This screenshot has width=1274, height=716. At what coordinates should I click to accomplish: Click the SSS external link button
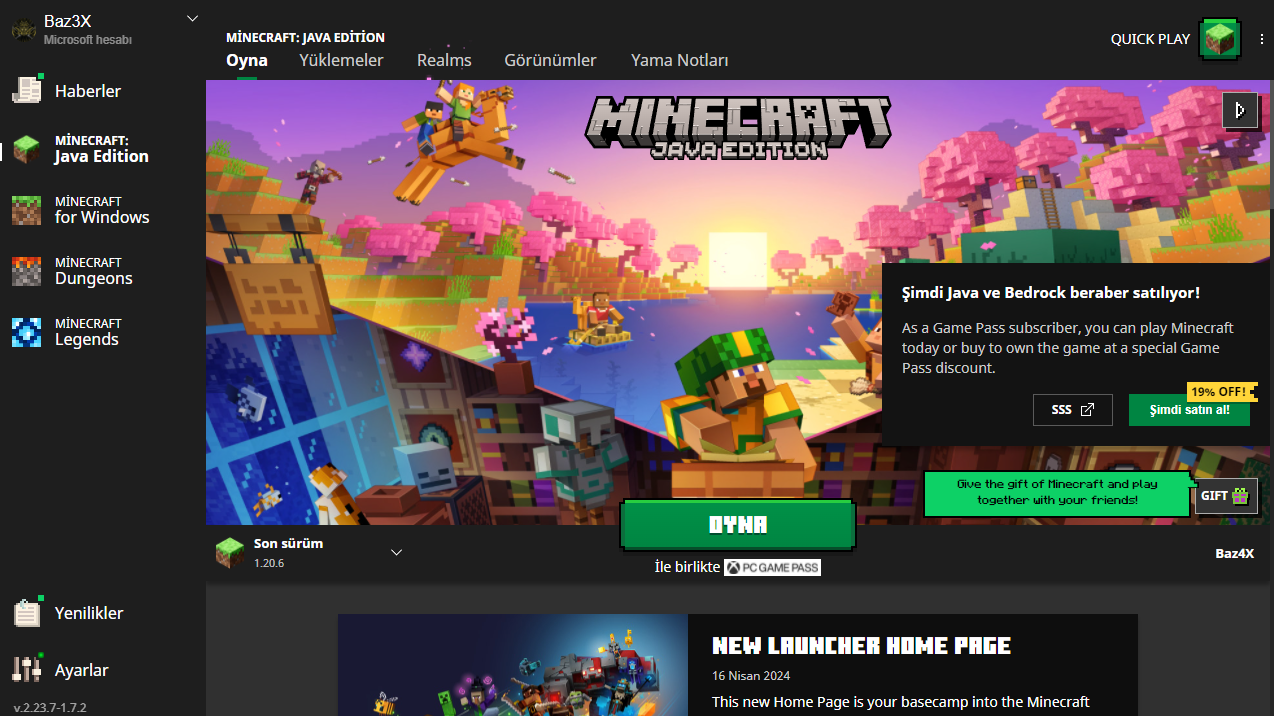[x=1073, y=410]
